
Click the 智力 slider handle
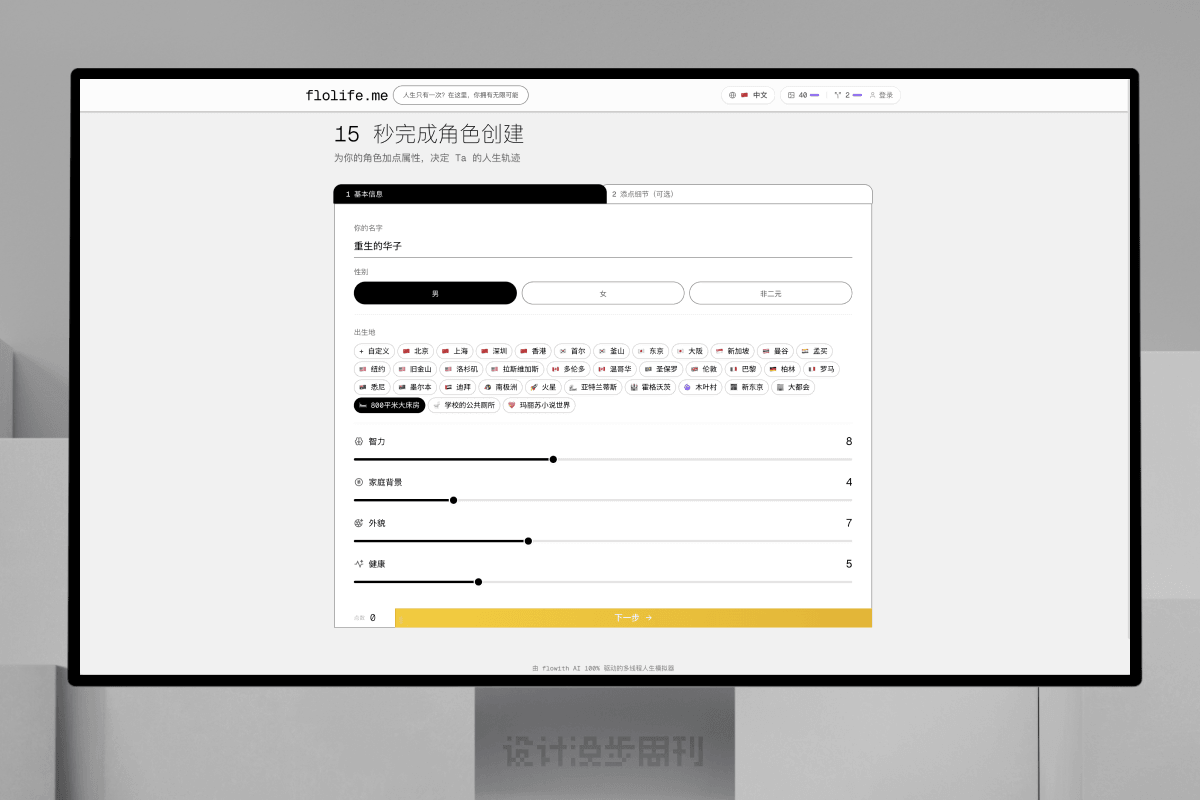click(x=553, y=459)
